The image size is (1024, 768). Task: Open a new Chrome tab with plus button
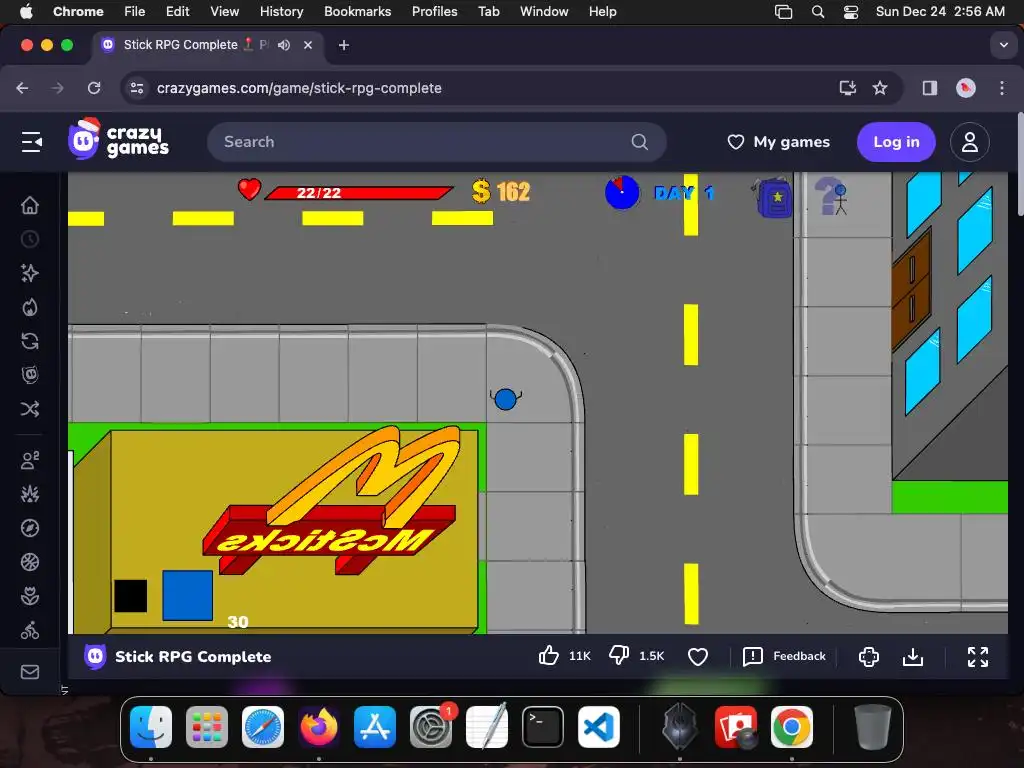tap(344, 45)
